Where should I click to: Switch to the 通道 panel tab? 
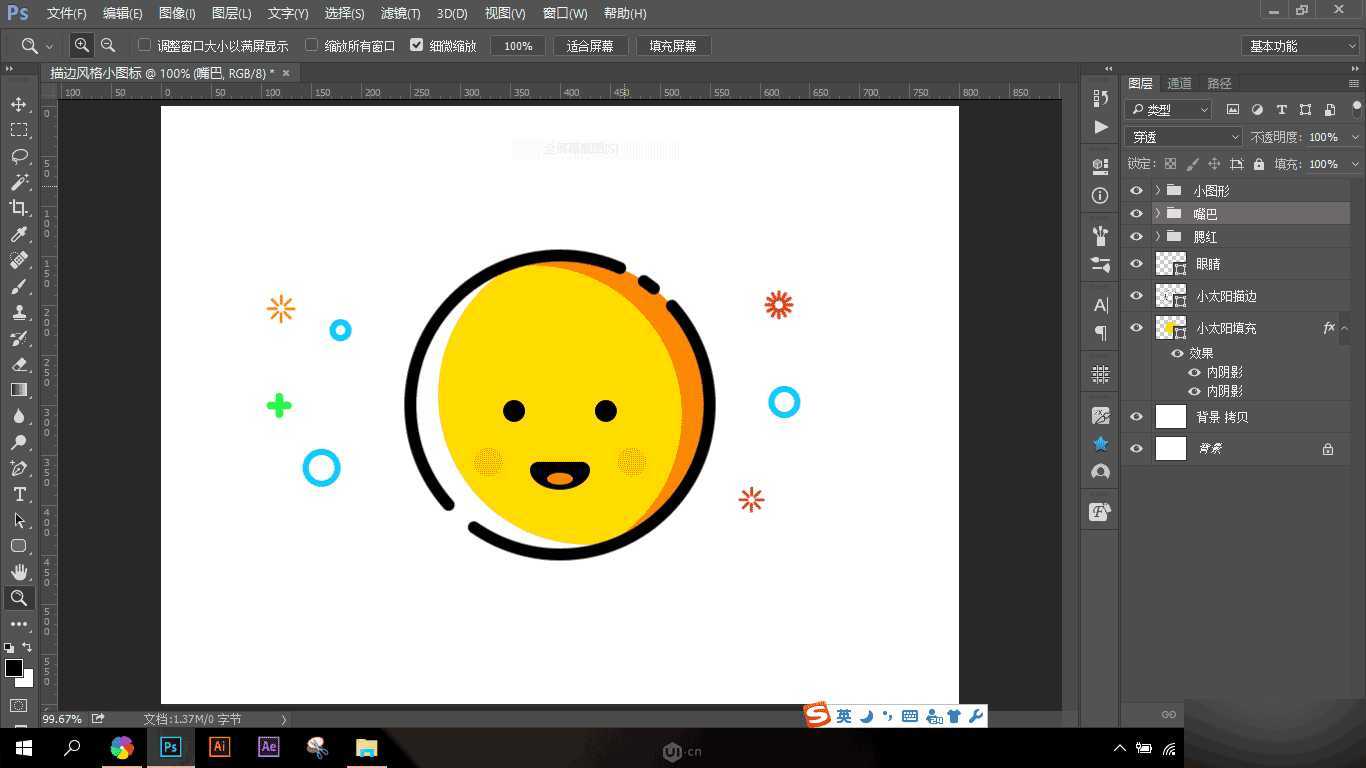1178,83
